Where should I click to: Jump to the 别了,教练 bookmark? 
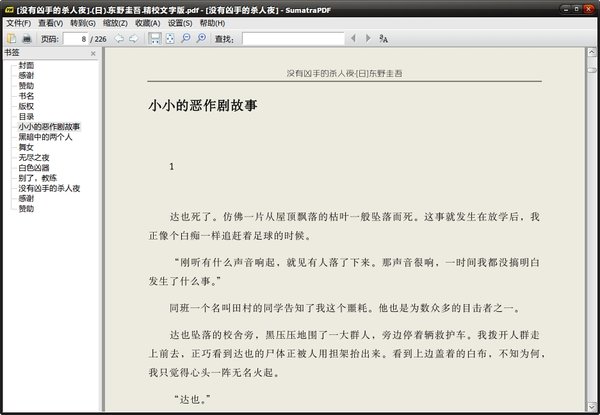pyautogui.click(x=38, y=178)
